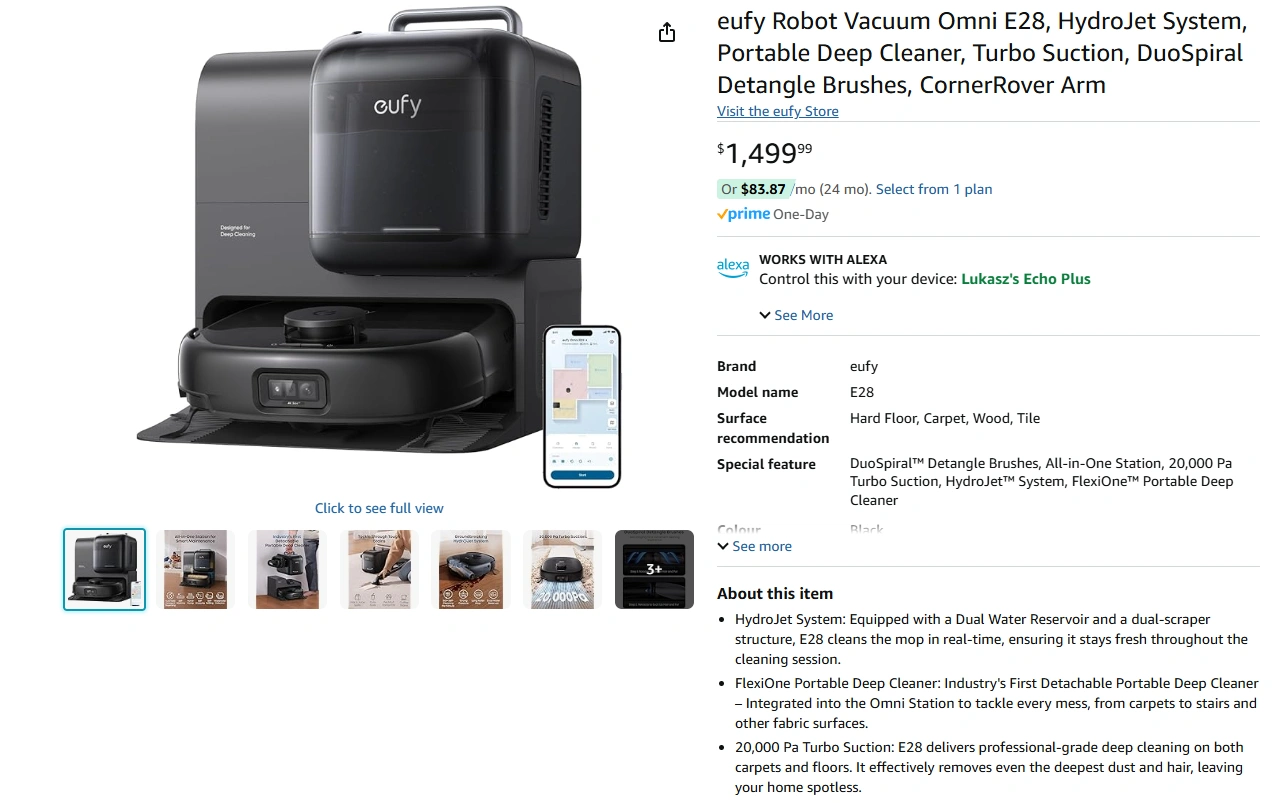
Task: Click the main eufy robot vacuum image
Action: pos(379,248)
